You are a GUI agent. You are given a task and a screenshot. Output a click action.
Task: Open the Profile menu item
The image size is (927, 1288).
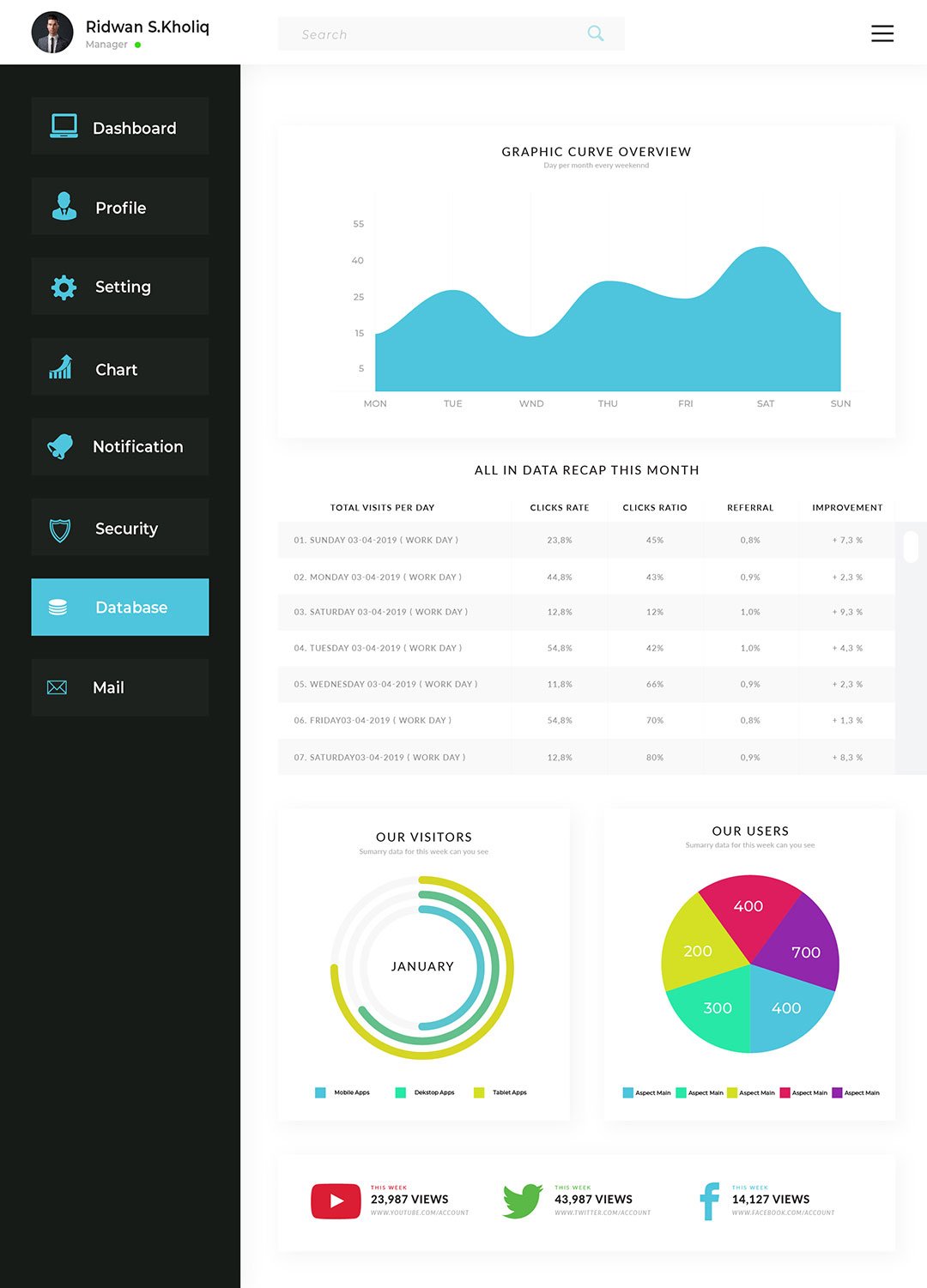pyautogui.click(x=120, y=207)
